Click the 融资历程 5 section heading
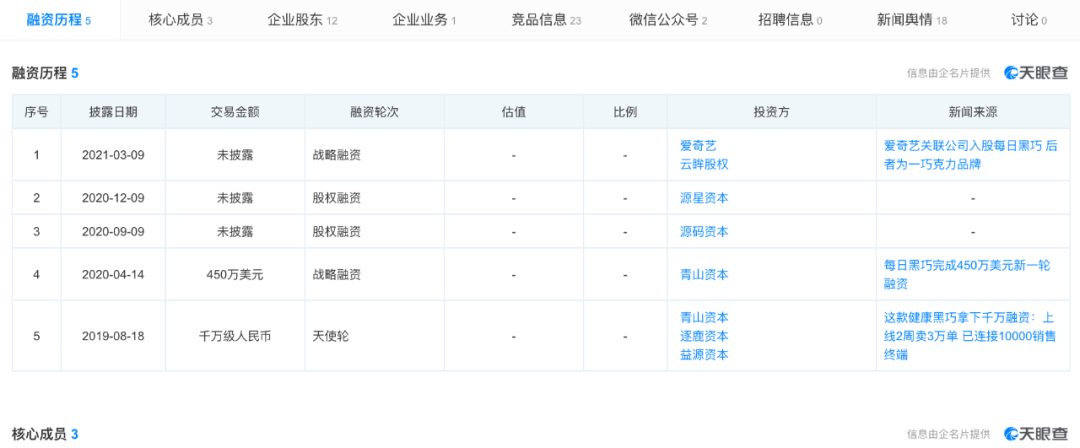 click(x=45, y=73)
